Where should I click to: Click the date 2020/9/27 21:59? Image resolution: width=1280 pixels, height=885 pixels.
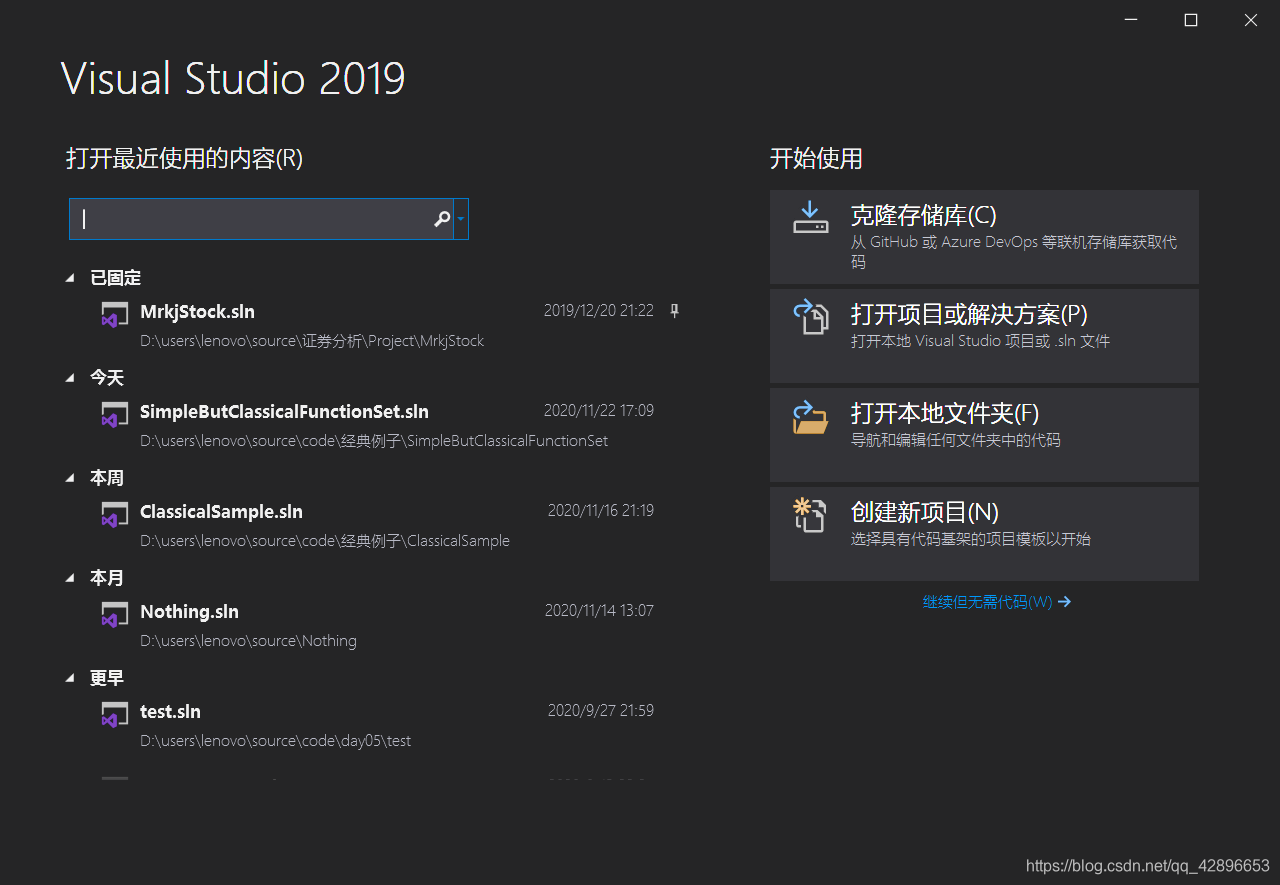click(601, 711)
